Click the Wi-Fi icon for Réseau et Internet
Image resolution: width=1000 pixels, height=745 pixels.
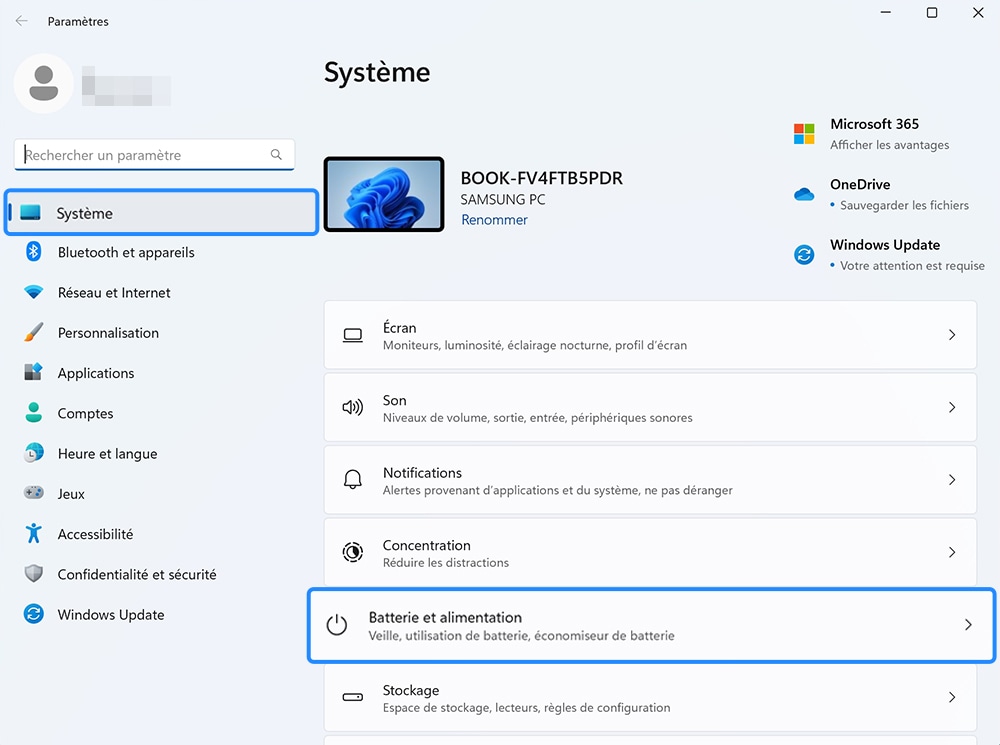(x=33, y=292)
